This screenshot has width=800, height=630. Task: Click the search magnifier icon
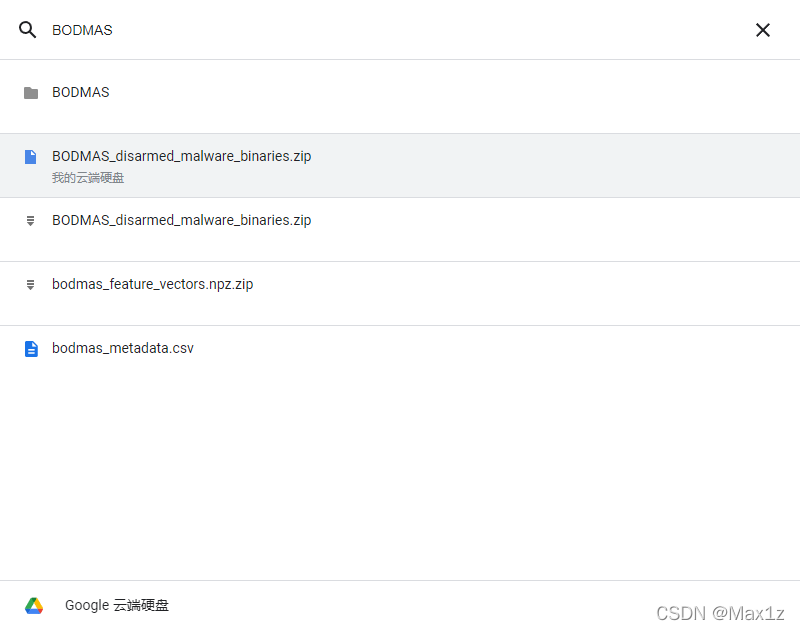(28, 30)
